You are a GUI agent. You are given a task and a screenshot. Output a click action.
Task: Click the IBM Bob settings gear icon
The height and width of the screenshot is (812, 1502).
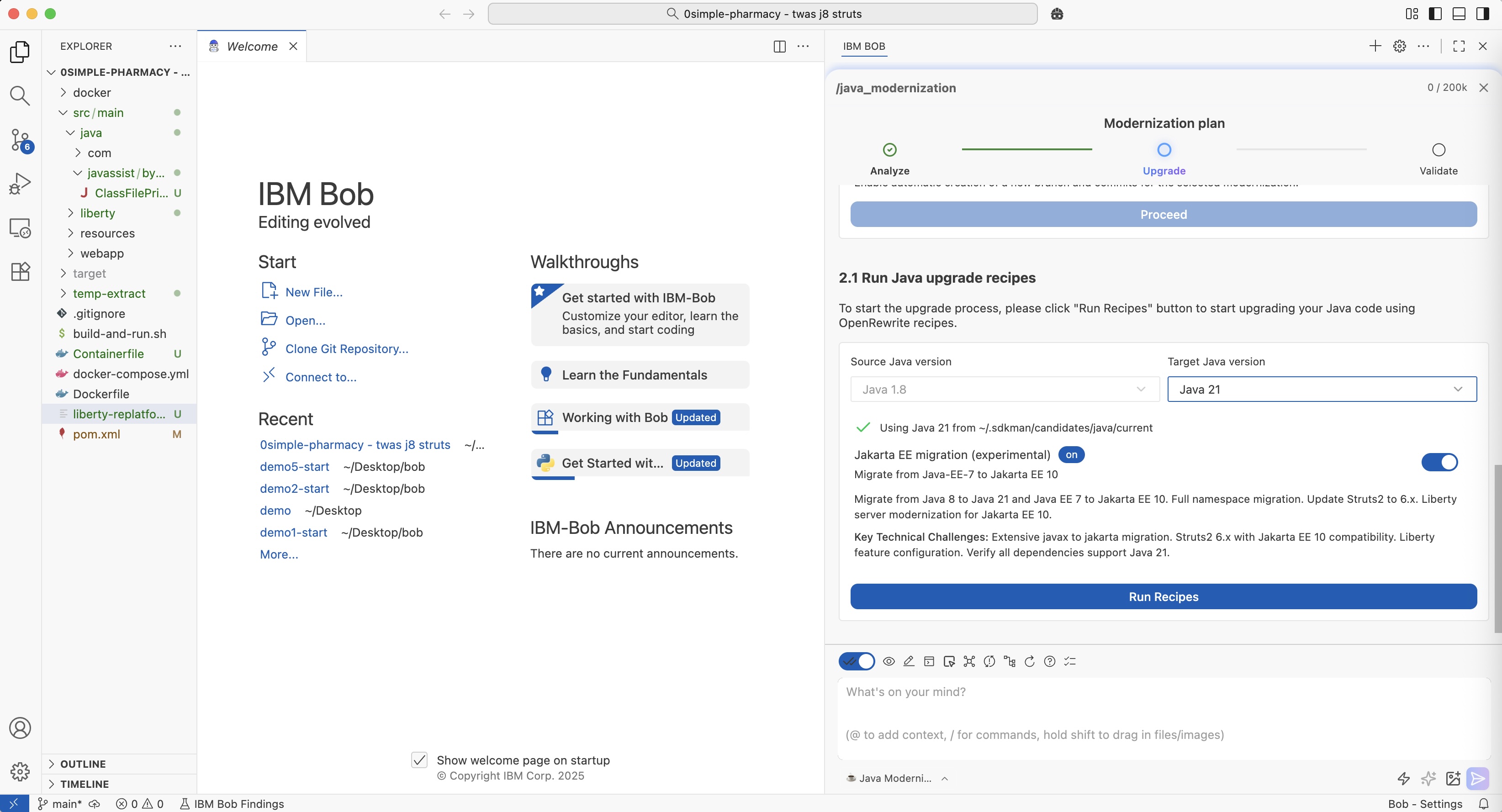1399,46
